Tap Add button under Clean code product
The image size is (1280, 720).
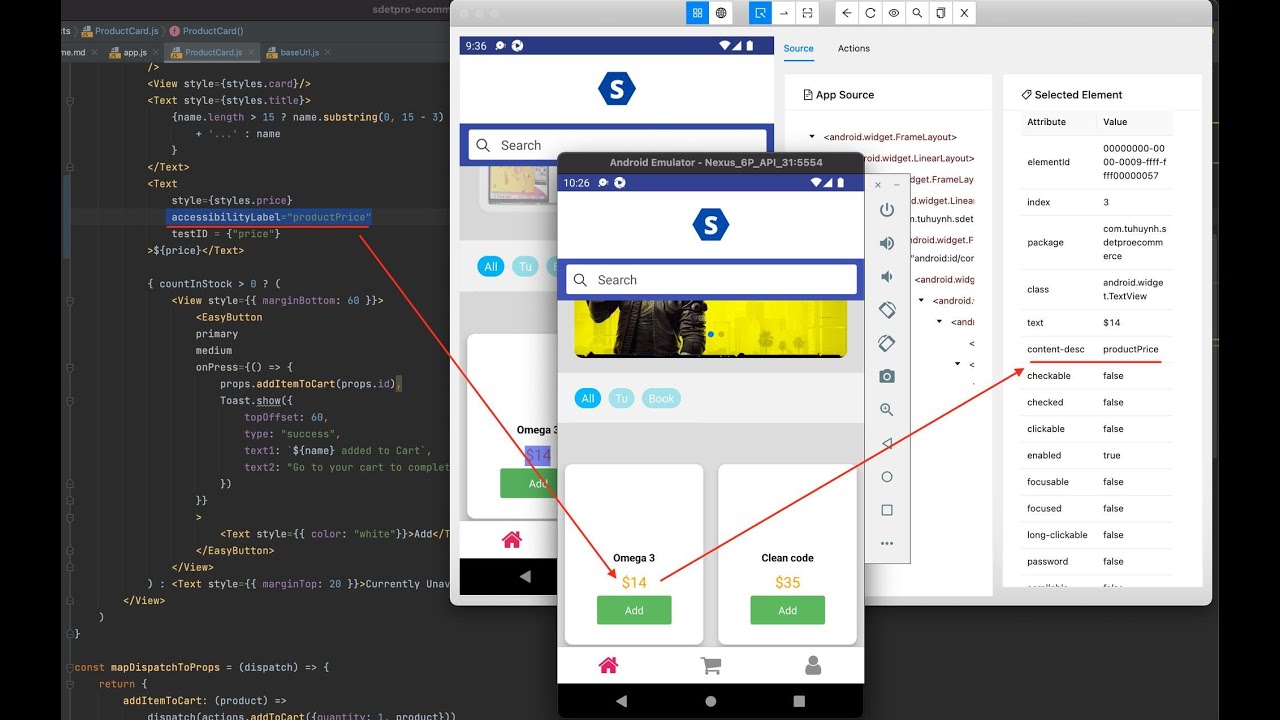[x=788, y=610]
